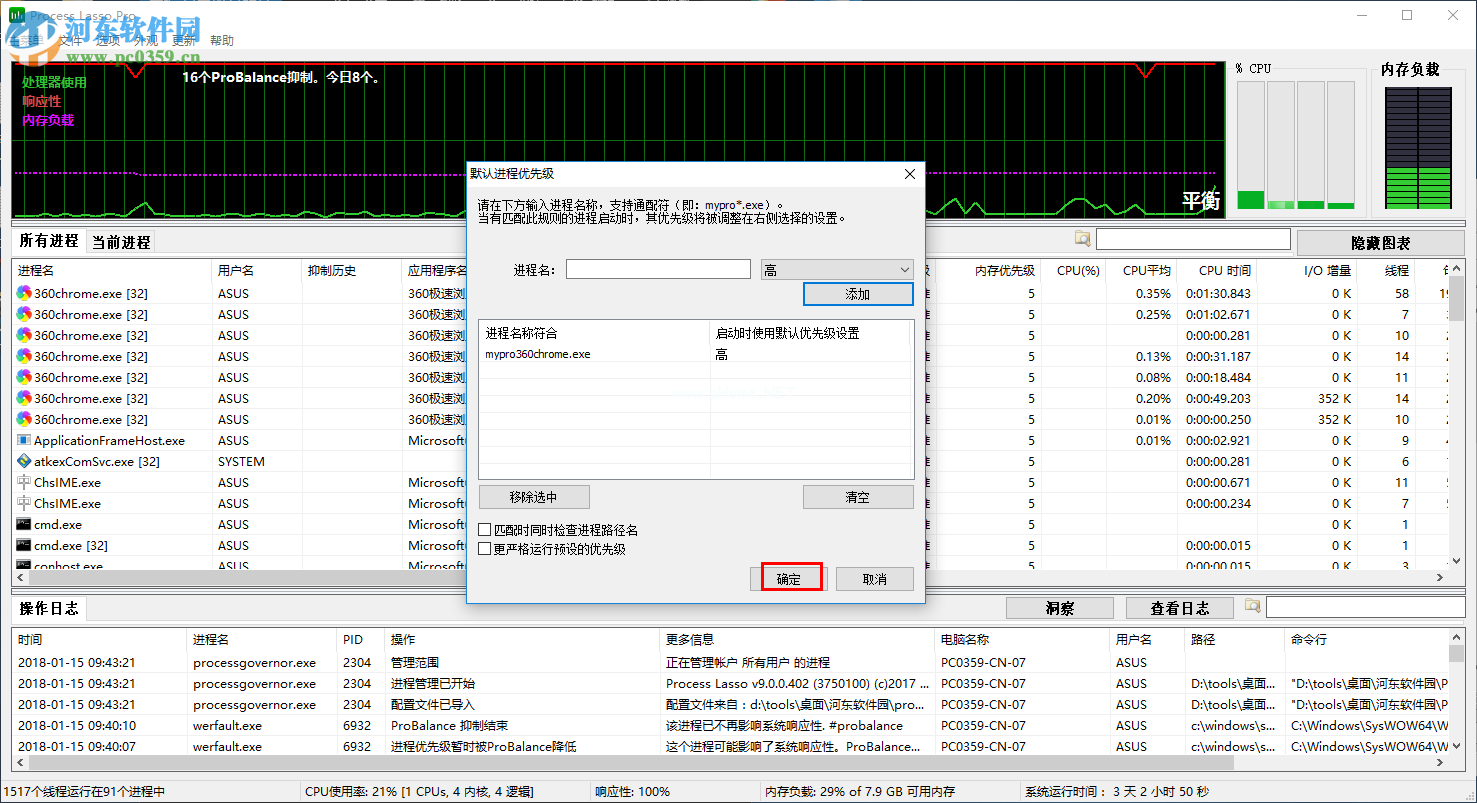
Task: Switch to the 当前进程 tab
Action: [121, 242]
